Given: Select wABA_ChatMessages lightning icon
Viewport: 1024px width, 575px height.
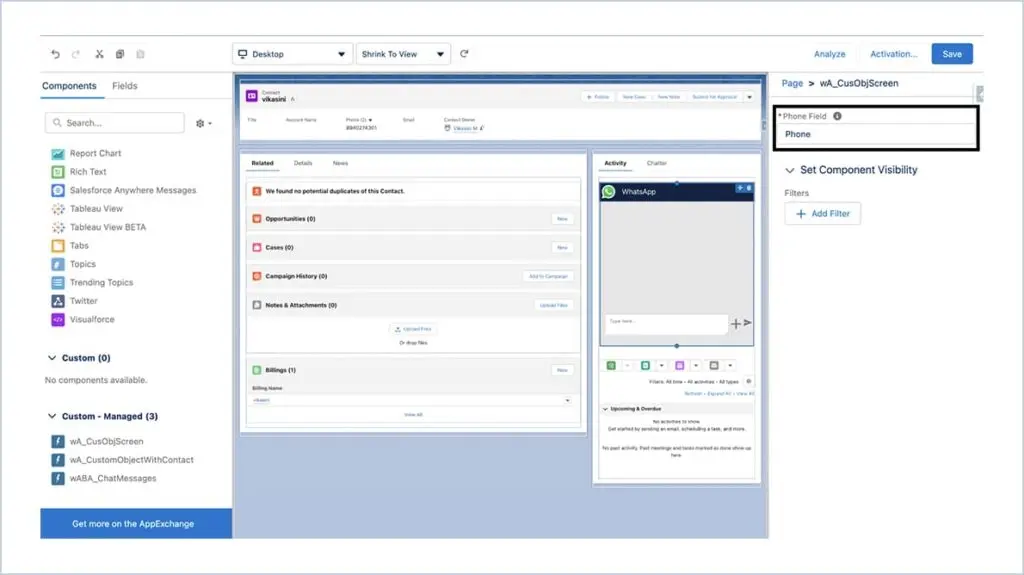Looking at the screenshot, I should (58, 478).
